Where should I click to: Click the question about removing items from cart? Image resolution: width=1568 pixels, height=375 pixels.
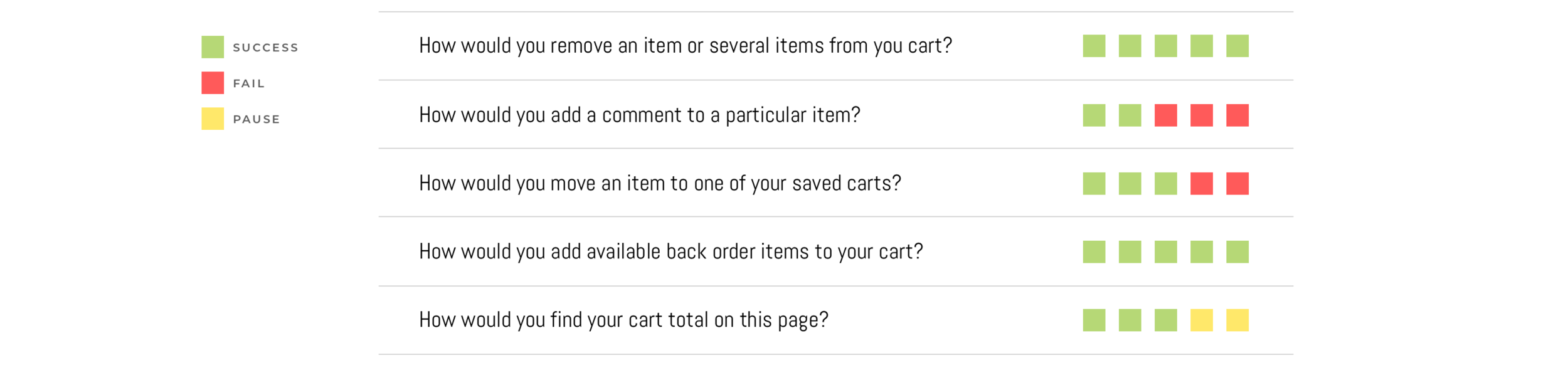coord(686,46)
